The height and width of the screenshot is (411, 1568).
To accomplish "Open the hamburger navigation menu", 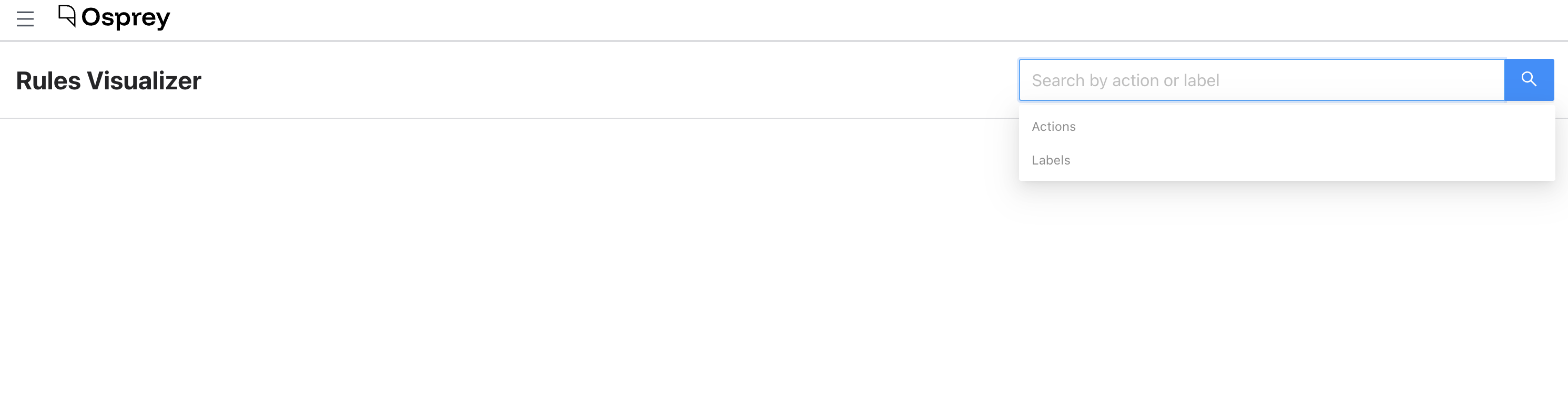I will [25, 19].
